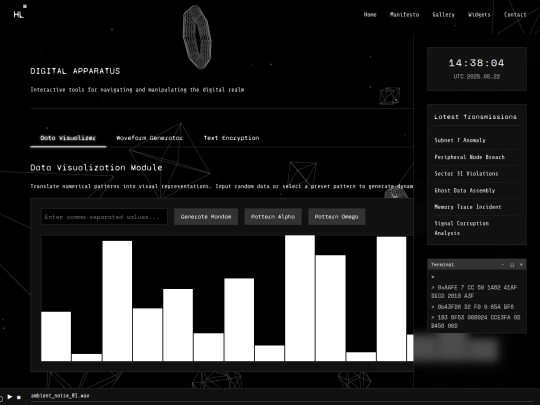The height and width of the screenshot is (405, 540).
Task: Click the tallest bar in the chart
Action: tap(300, 298)
